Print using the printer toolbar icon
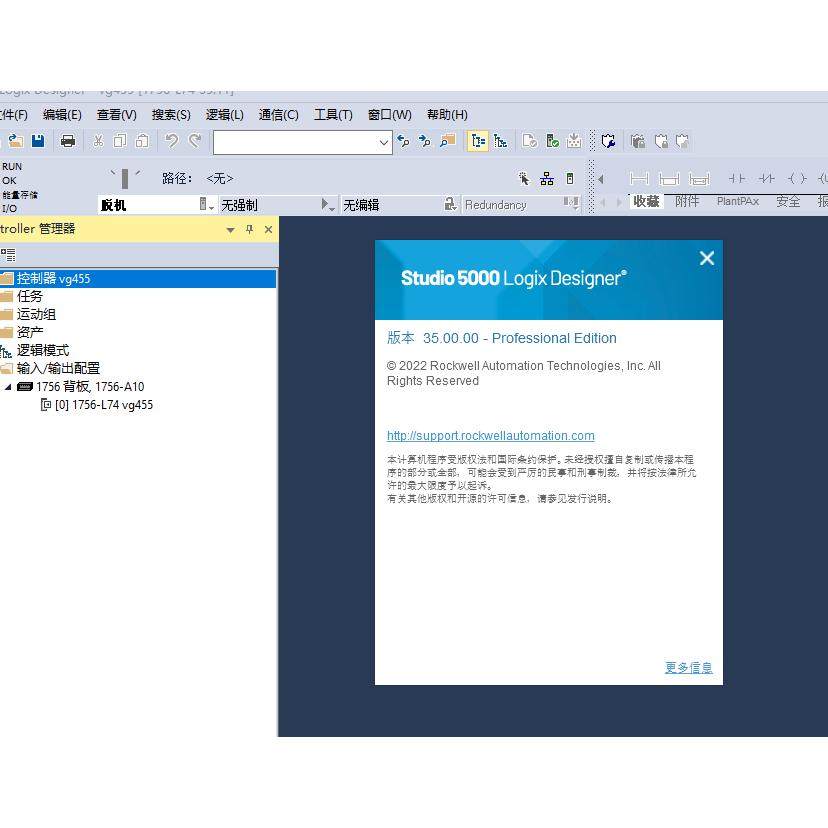The width and height of the screenshot is (828, 828). click(x=68, y=141)
